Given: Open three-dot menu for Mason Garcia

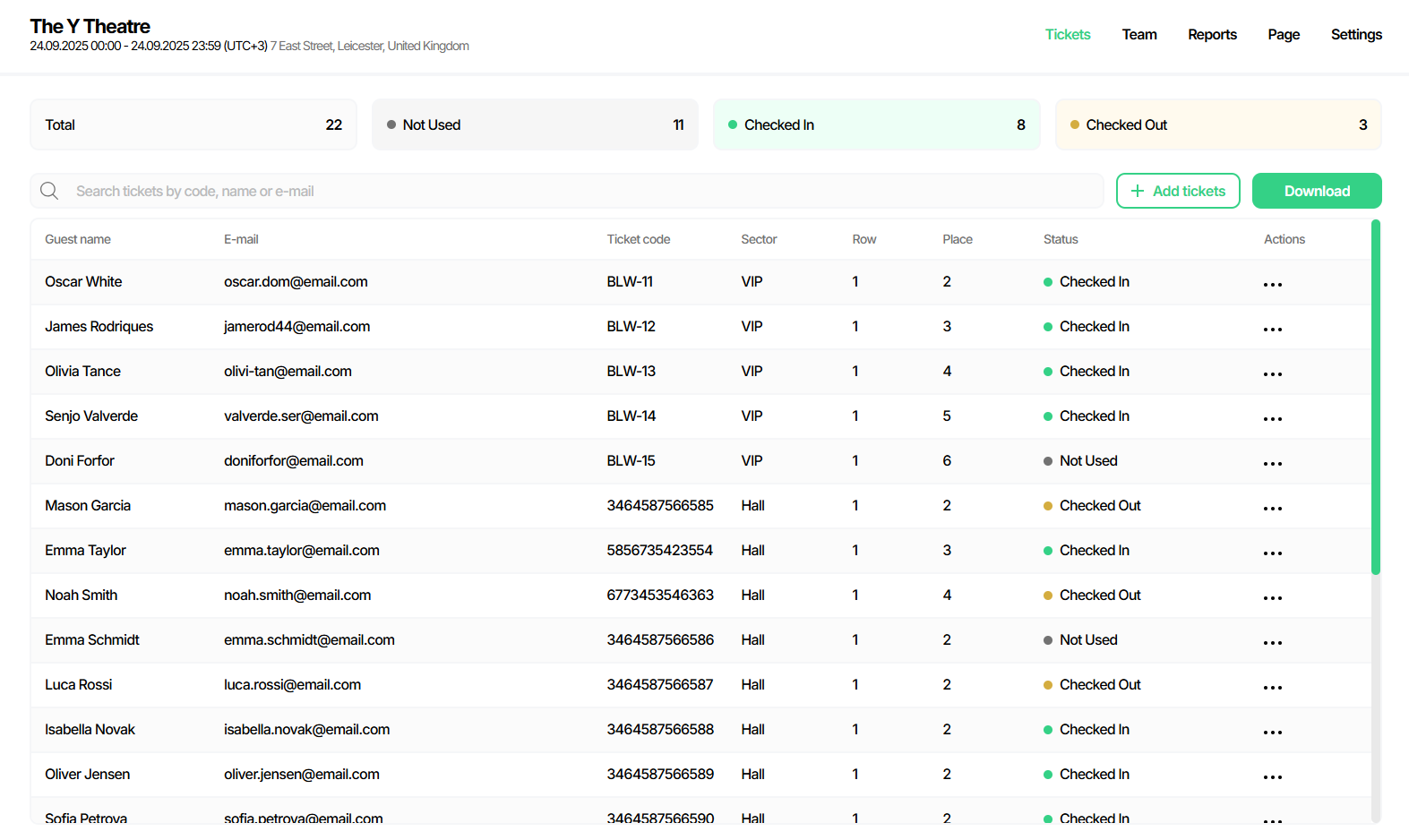Looking at the screenshot, I should point(1272,508).
